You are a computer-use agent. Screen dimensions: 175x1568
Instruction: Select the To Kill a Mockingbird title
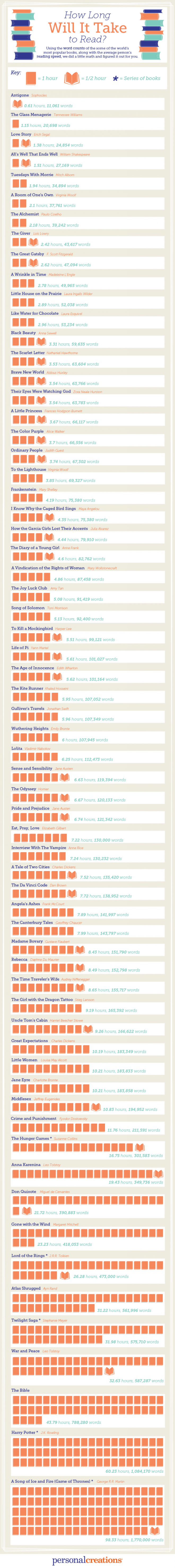(32, 628)
